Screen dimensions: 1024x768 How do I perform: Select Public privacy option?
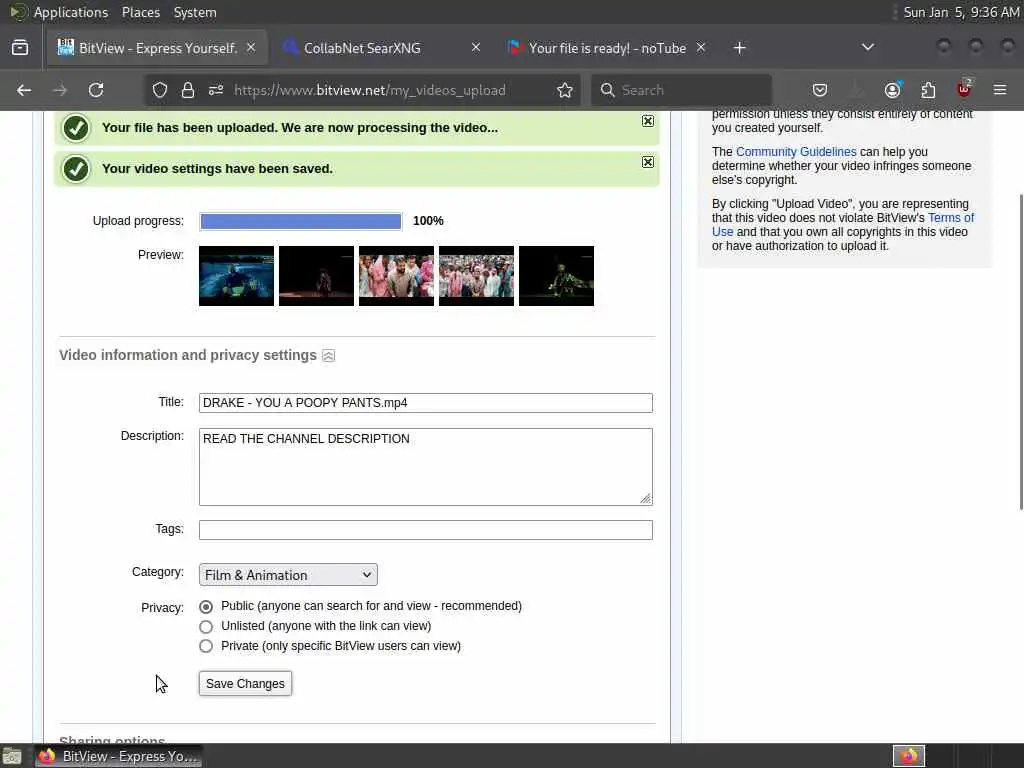(x=206, y=607)
